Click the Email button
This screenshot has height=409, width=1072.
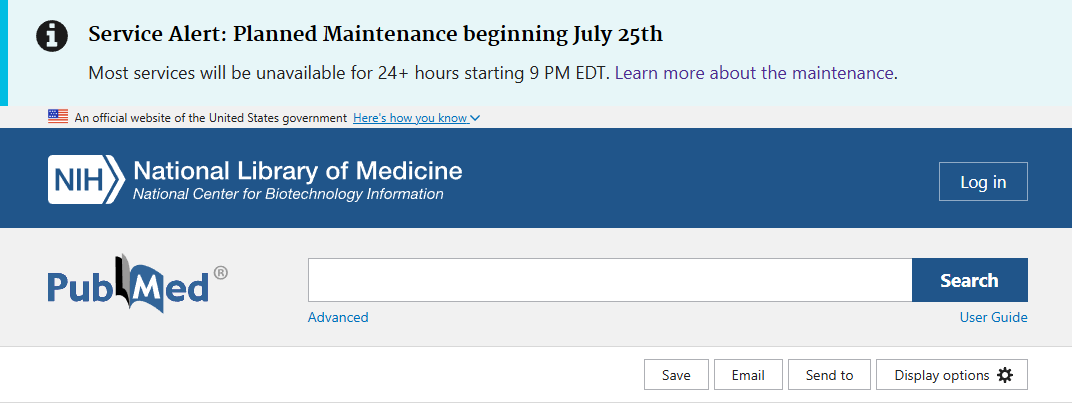(748, 375)
